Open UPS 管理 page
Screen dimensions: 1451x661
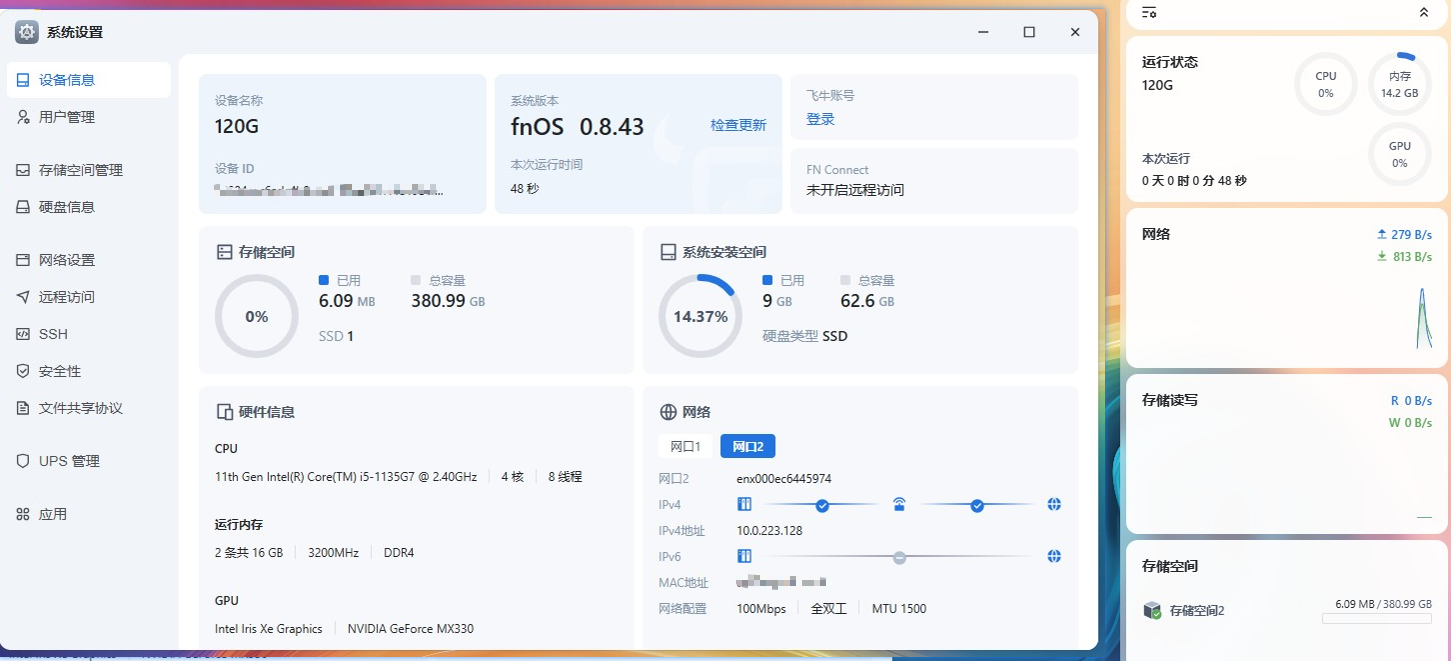coord(68,461)
